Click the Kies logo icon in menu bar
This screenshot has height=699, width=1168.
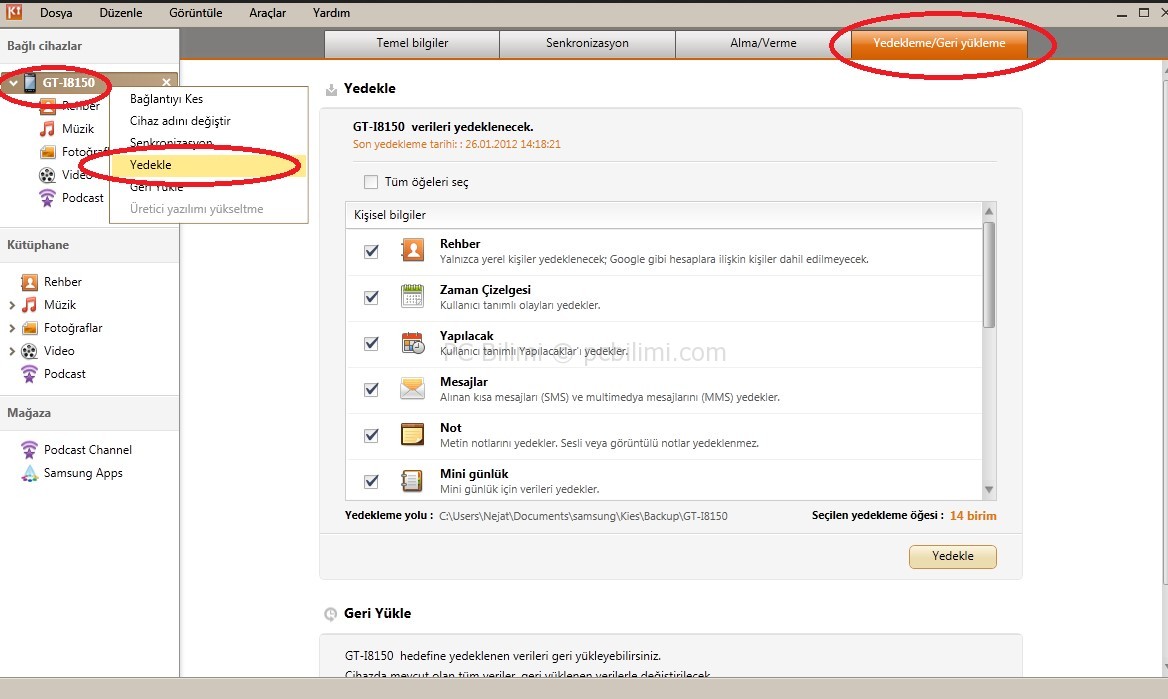[x=13, y=11]
